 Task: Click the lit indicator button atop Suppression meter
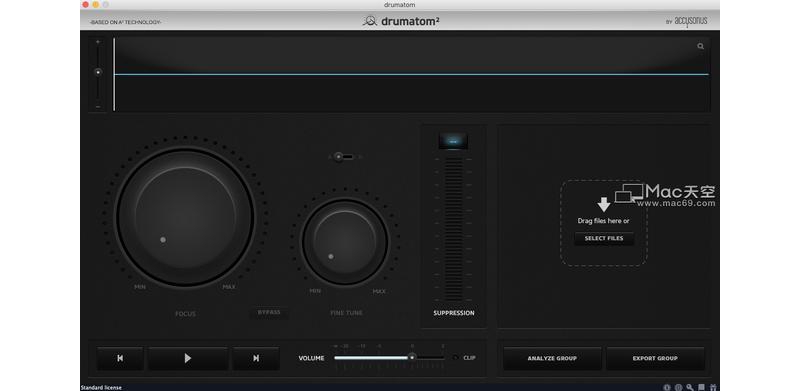pyautogui.click(x=453, y=141)
